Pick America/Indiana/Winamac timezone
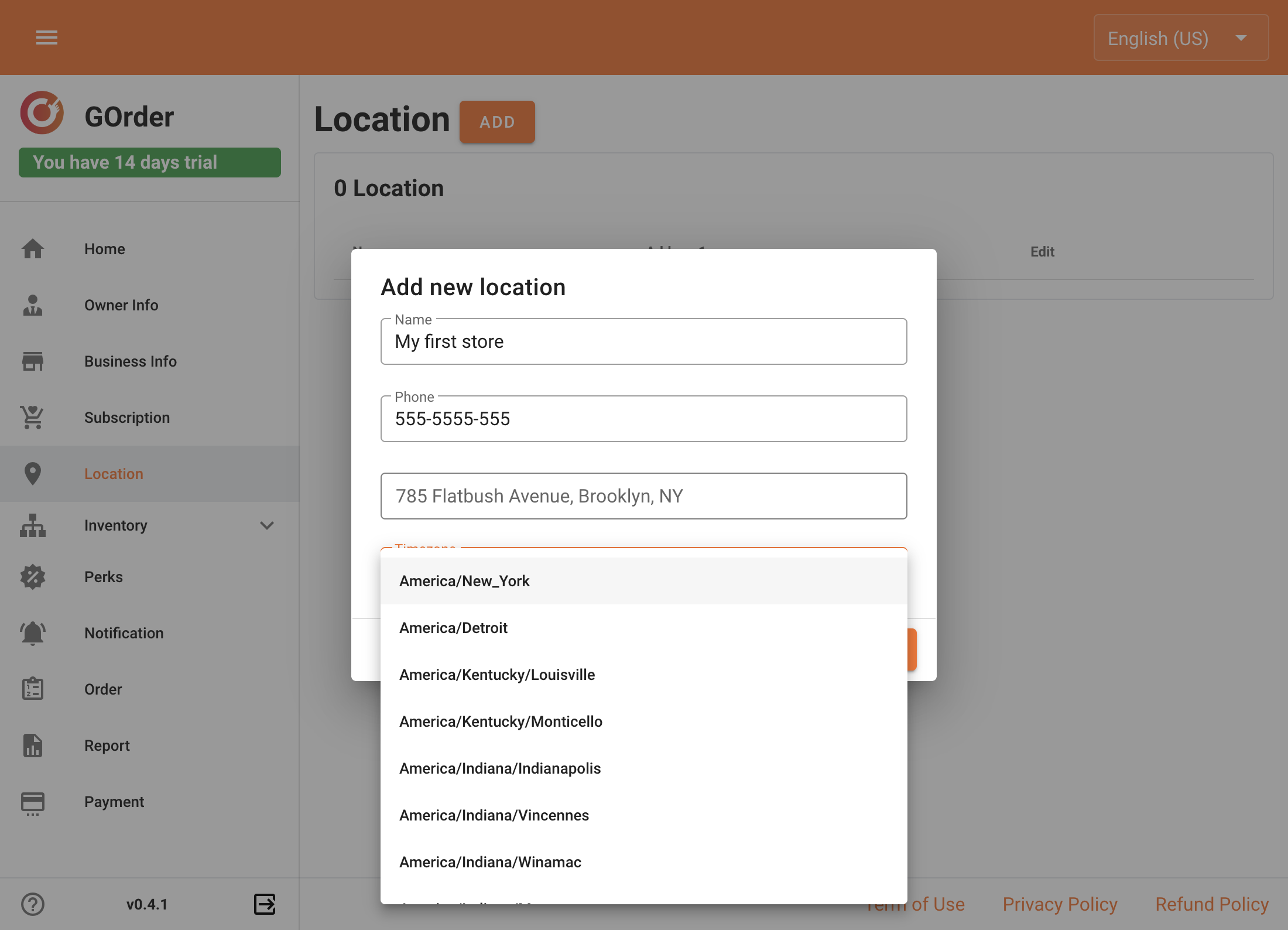The height and width of the screenshot is (930, 1288). point(644,862)
